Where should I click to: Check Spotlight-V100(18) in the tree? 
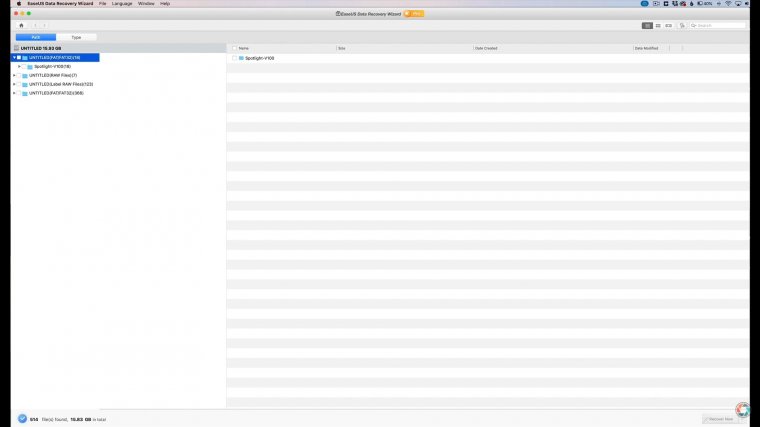point(24,66)
